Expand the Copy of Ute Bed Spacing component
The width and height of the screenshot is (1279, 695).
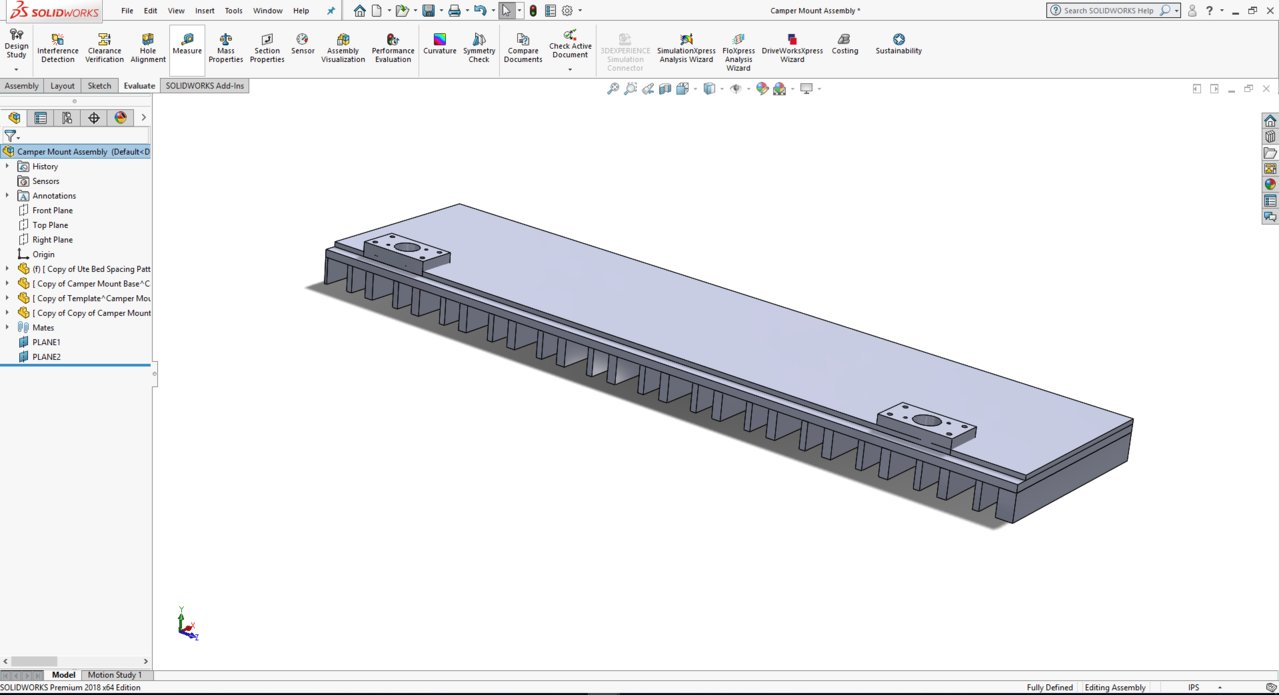click(x=7, y=269)
